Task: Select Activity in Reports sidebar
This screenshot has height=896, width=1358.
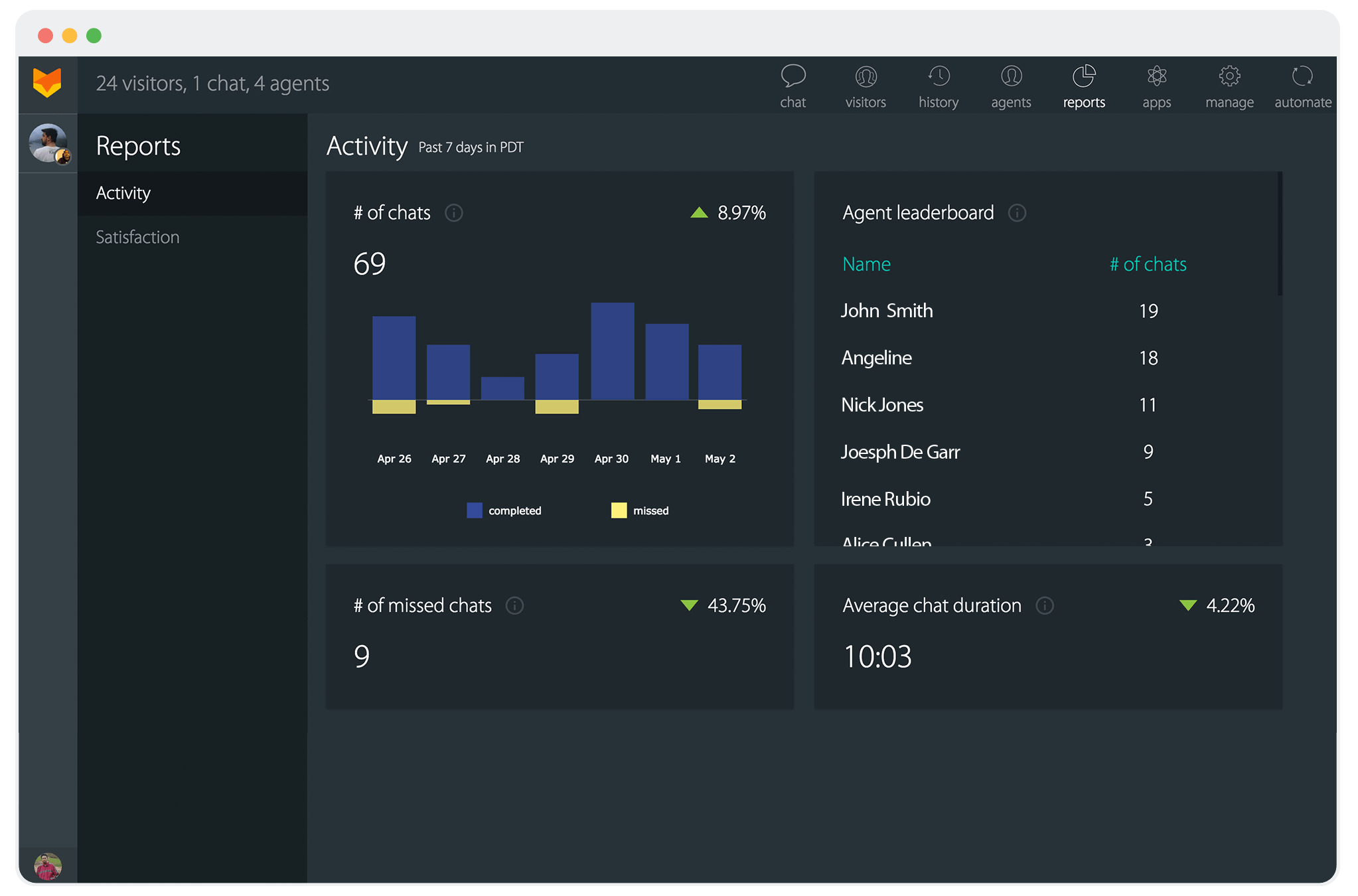Action: (192, 193)
